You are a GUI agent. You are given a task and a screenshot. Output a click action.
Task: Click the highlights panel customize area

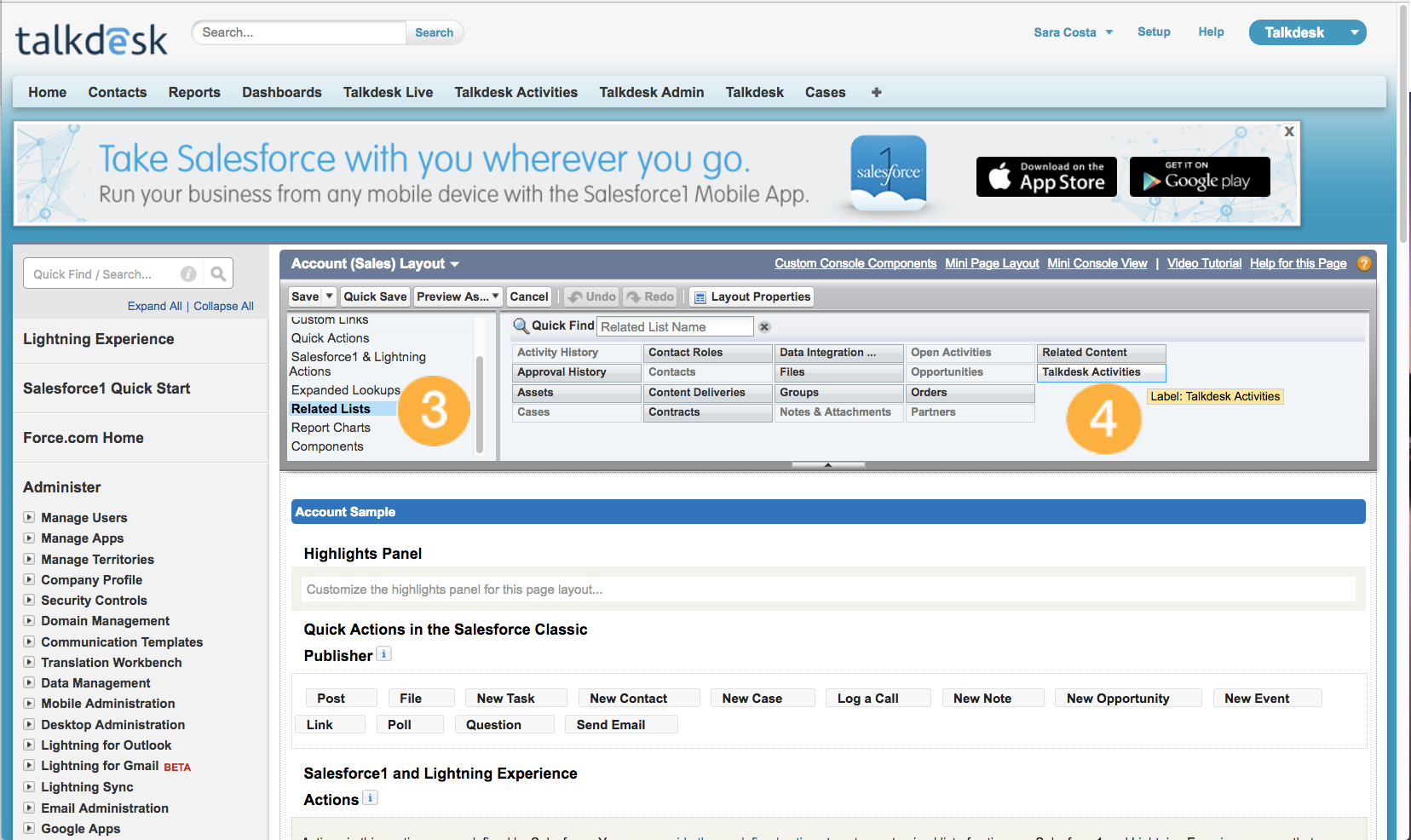827,590
